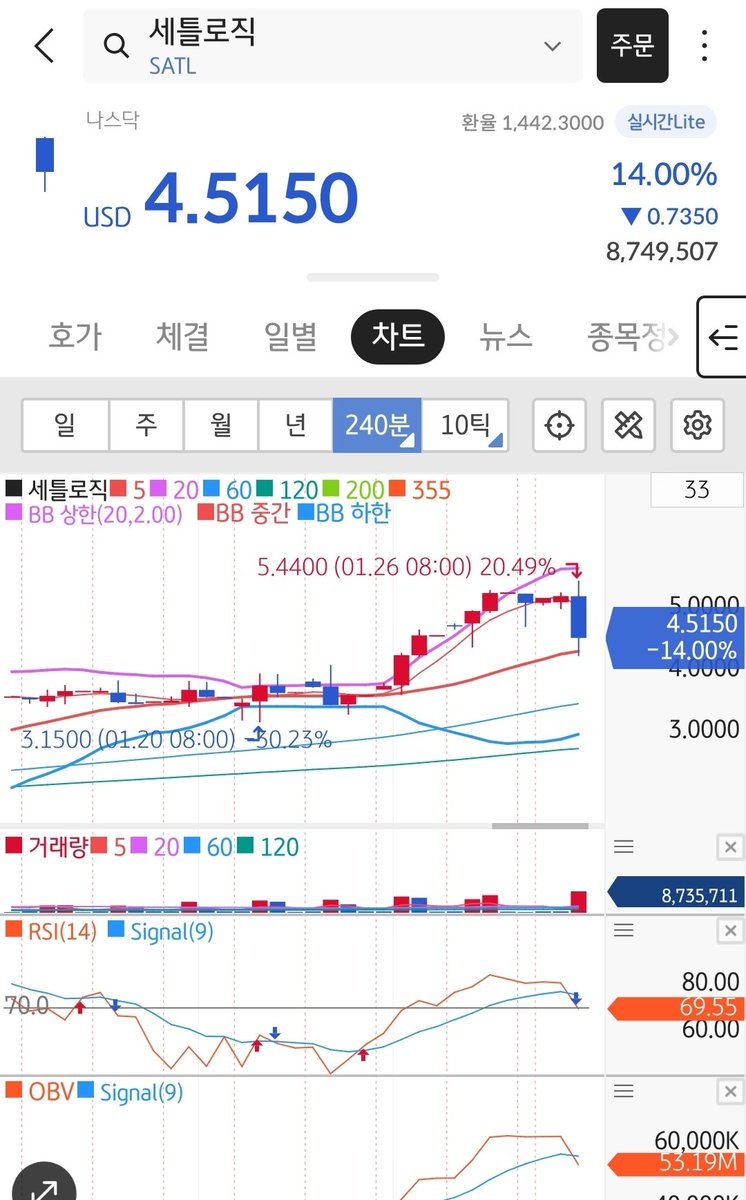Tap the 14.00% change rate
The width and height of the screenshot is (746, 1200).
pos(664,175)
